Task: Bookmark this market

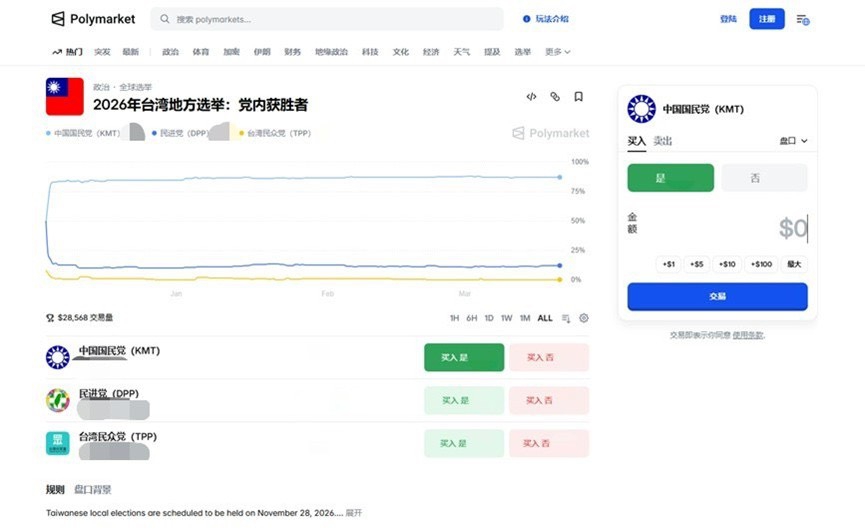Action: [578, 97]
